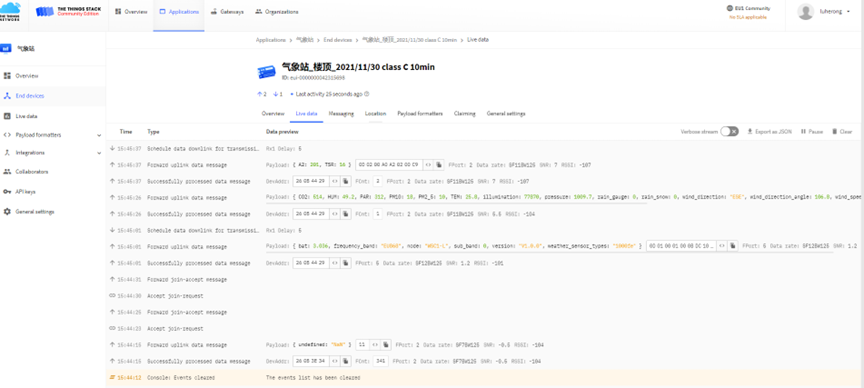Expand Integrations in the sidebar
Image resolution: width=864 pixels, height=388 pixels.
[99, 153]
